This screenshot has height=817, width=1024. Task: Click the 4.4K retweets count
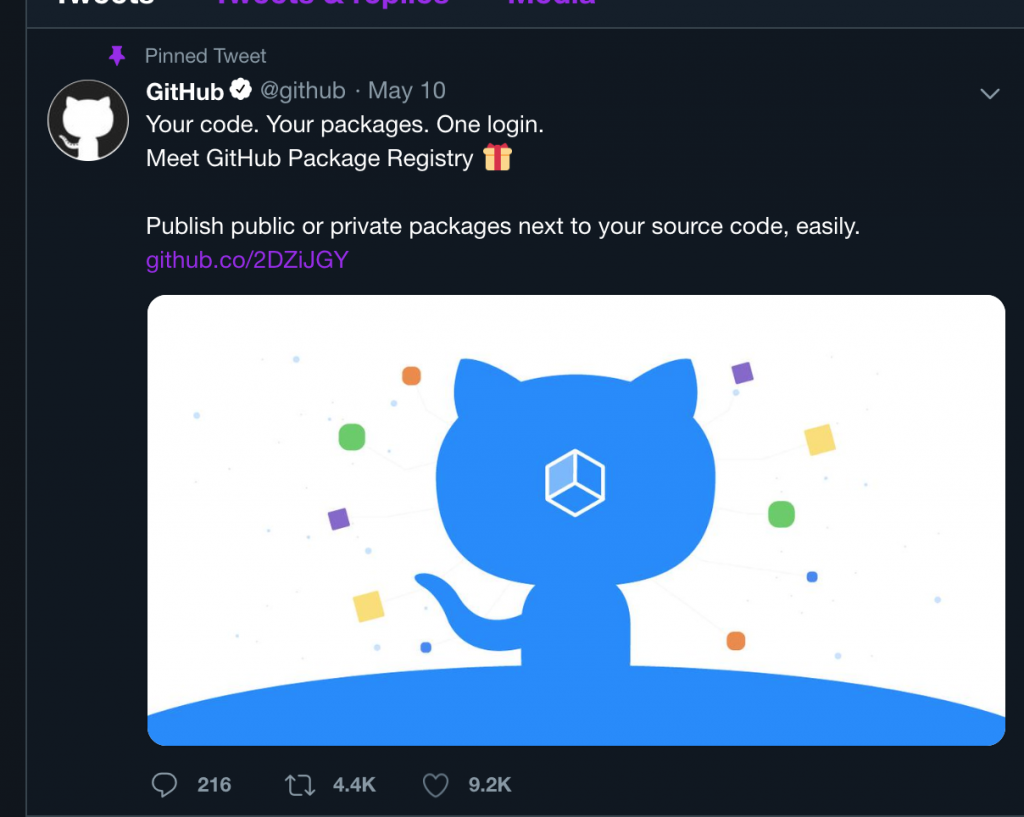pos(352,785)
